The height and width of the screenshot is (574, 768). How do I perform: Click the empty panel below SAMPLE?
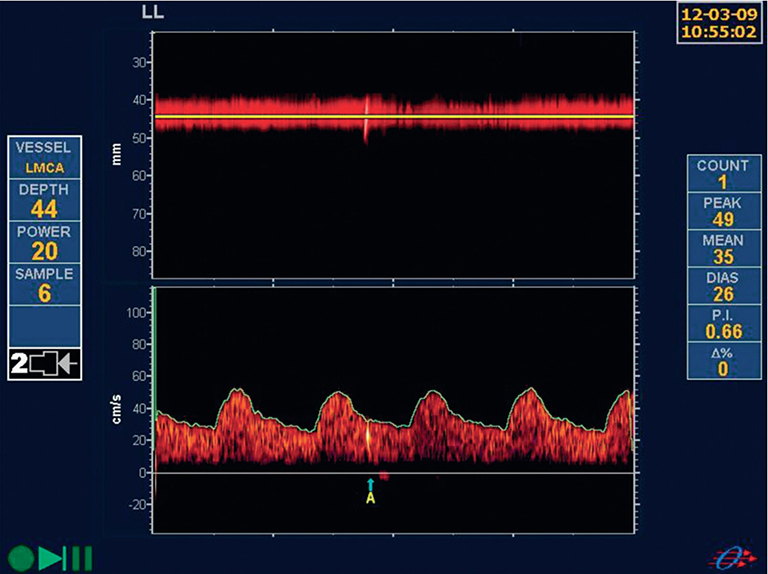(x=45, y=326)
